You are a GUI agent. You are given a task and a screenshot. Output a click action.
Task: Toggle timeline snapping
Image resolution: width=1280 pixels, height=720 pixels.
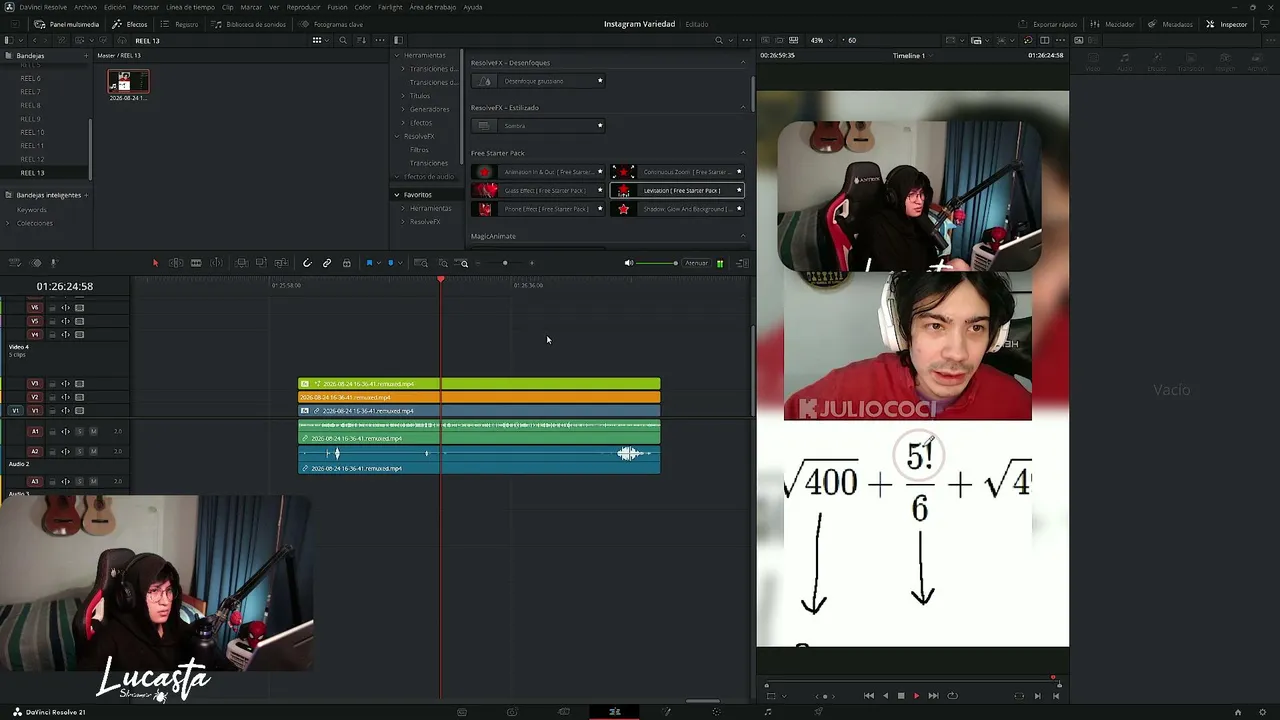[307, 263]
